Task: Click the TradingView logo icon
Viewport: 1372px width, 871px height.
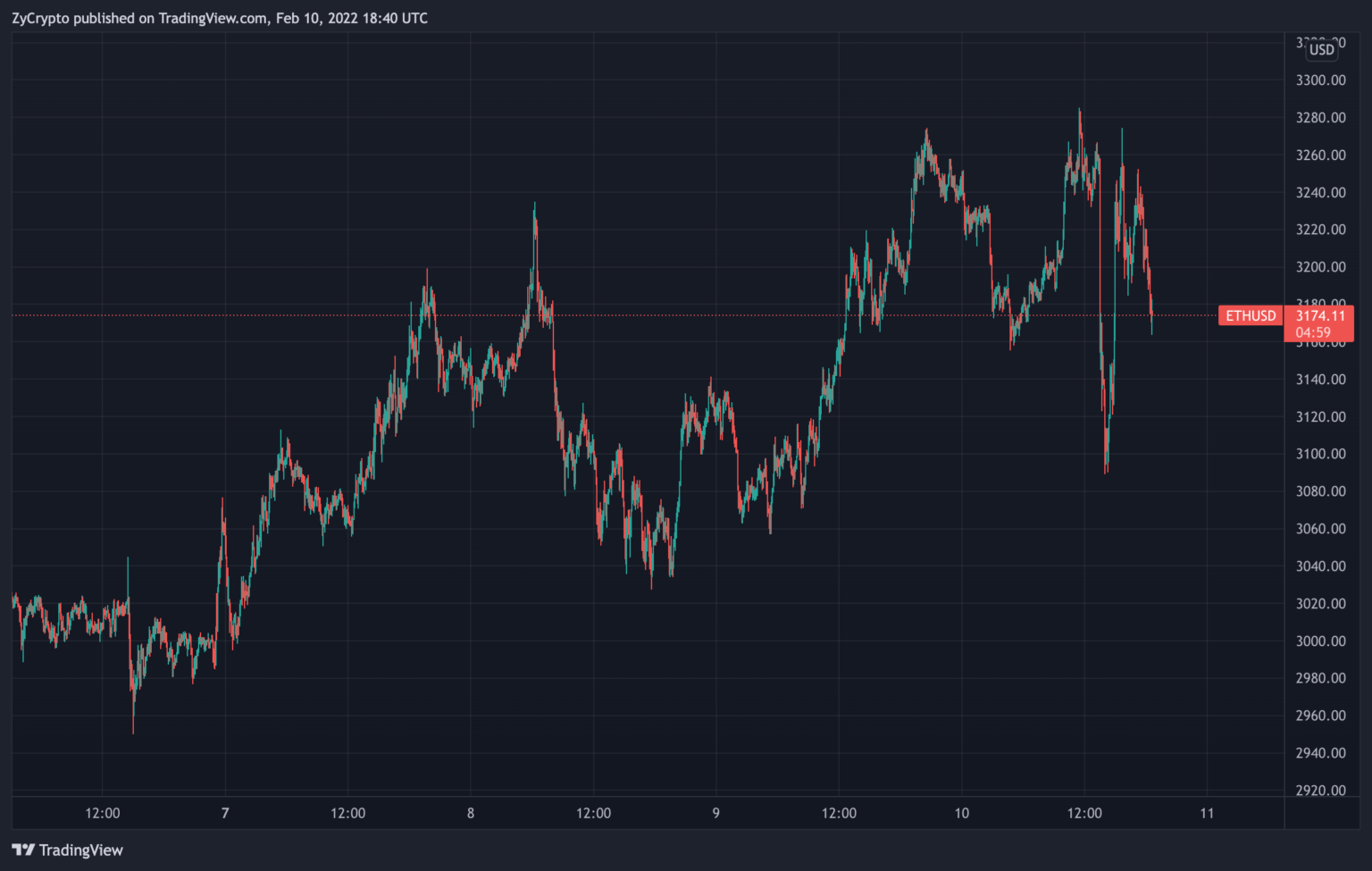Action: [x=23, y=850]
